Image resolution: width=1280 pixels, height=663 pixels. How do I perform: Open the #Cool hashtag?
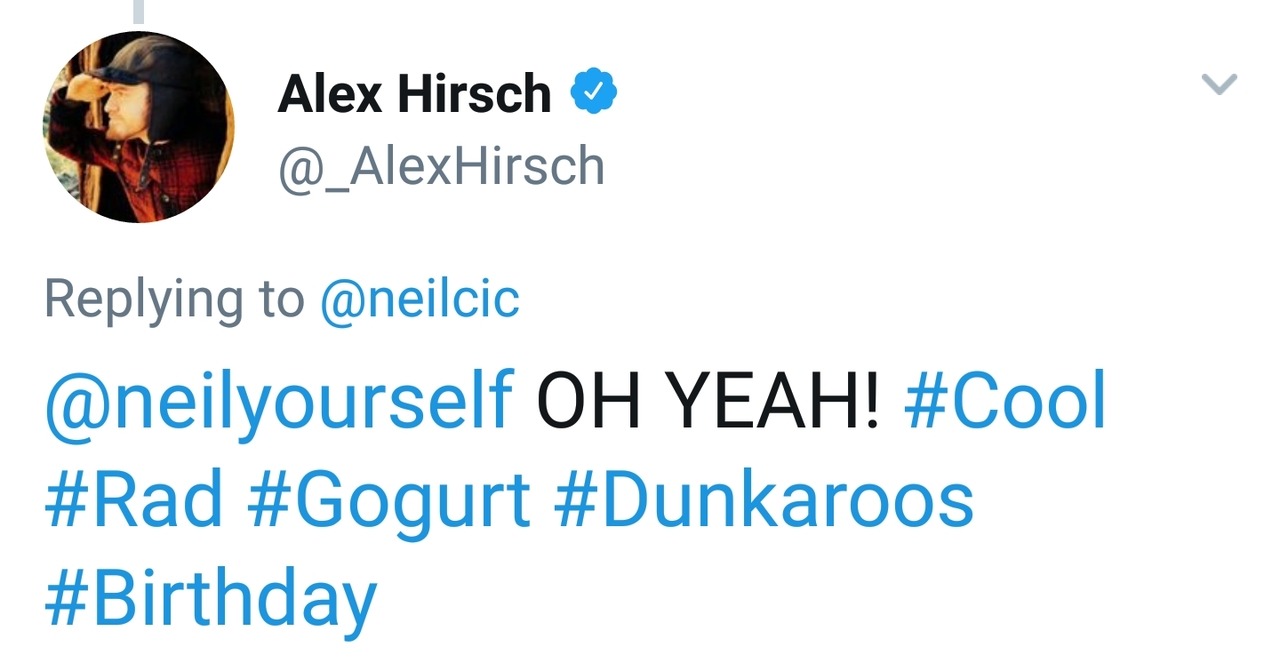1005,400
